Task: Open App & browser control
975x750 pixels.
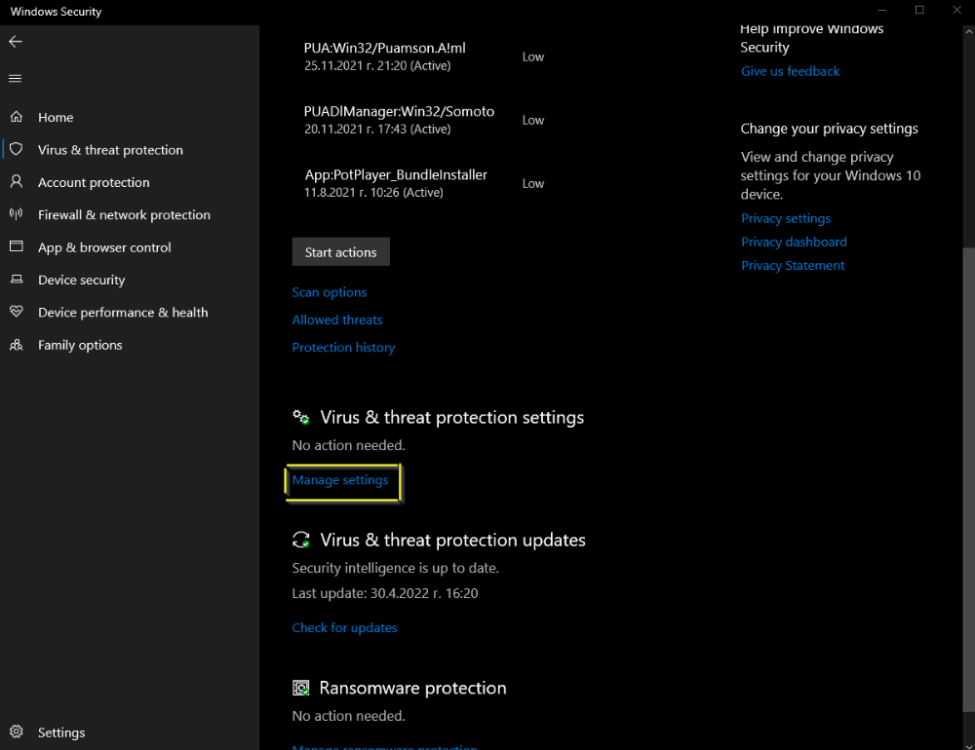Action: (x=130, y=247)
